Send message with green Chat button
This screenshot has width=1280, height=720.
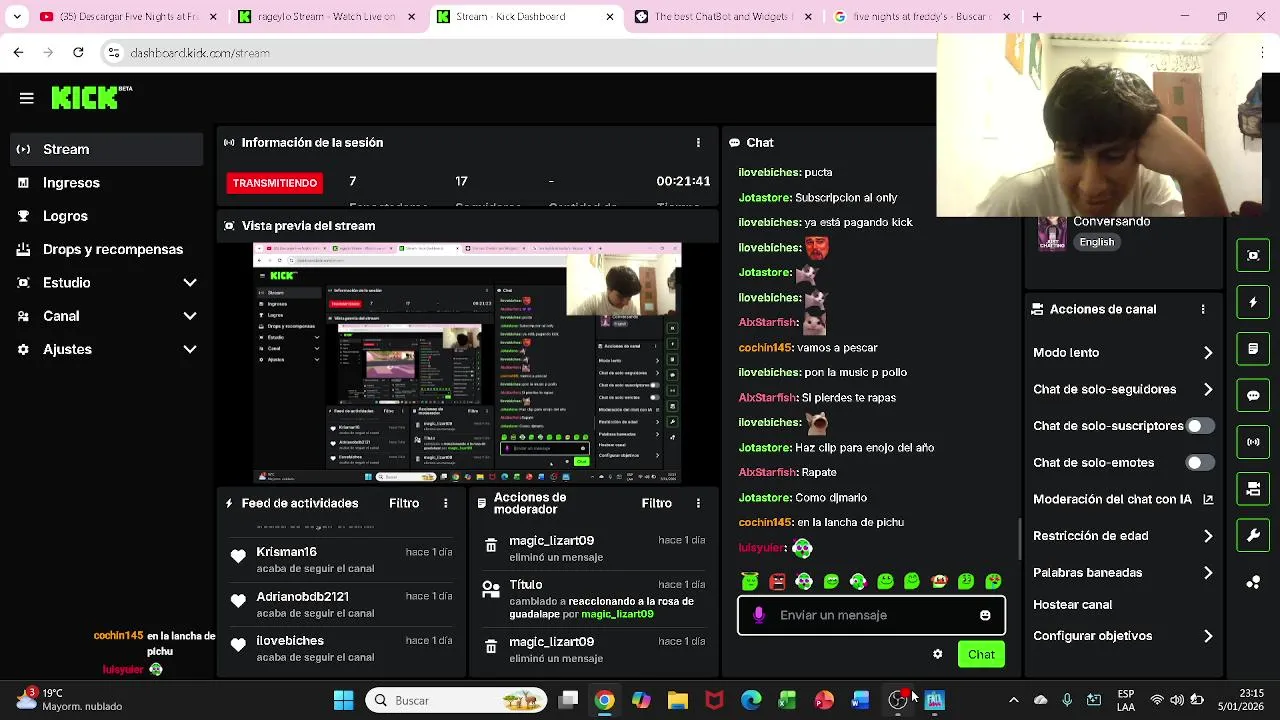coord(981,654)
